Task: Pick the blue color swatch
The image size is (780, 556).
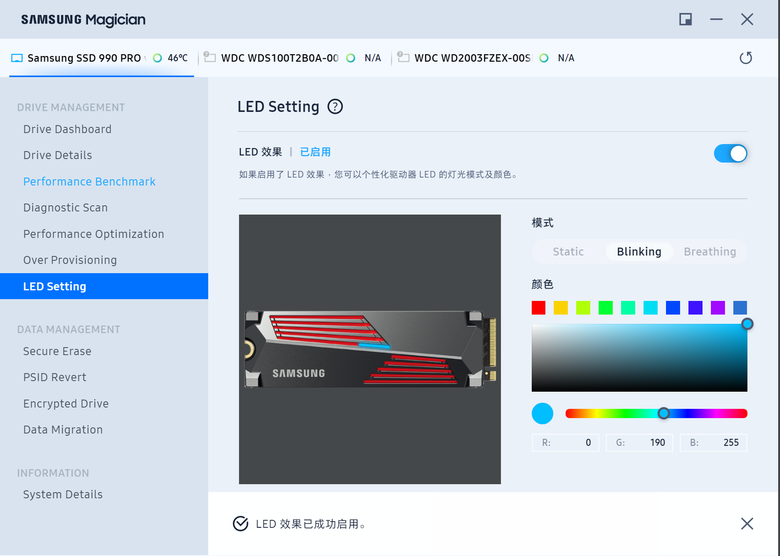Action: [x=673, y=307]
